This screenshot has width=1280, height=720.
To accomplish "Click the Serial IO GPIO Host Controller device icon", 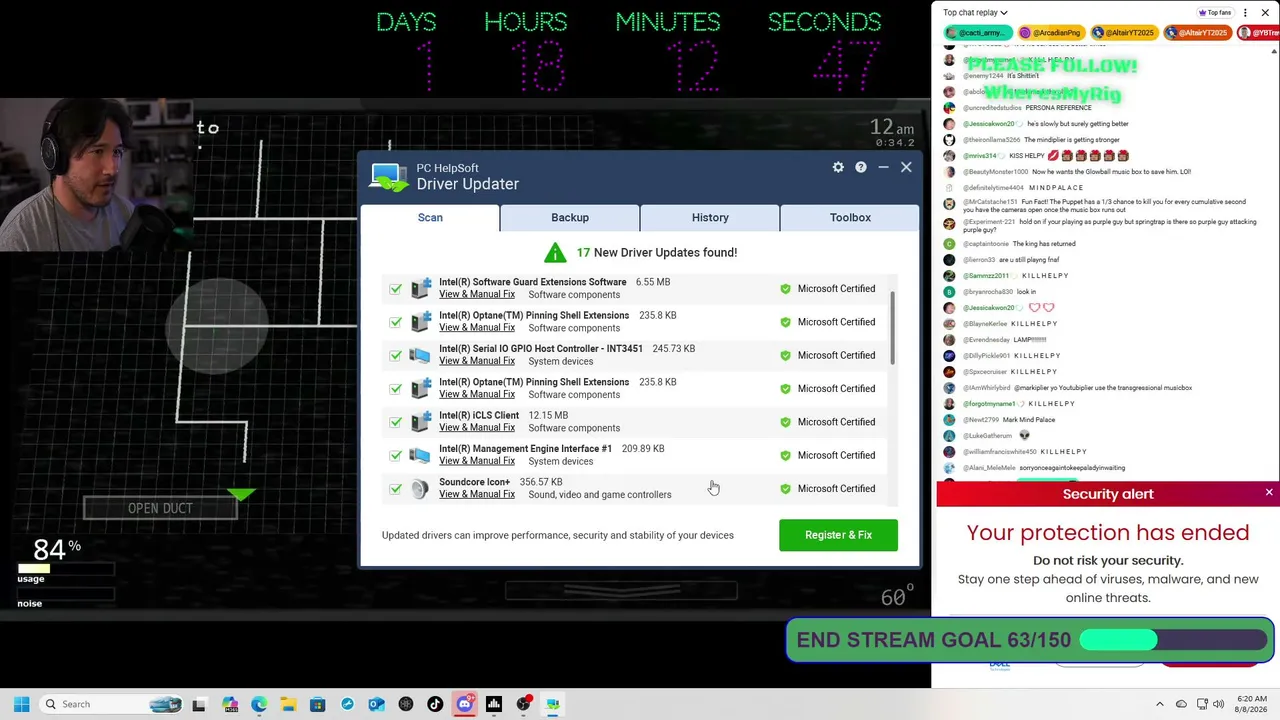I will coord(420,355).
